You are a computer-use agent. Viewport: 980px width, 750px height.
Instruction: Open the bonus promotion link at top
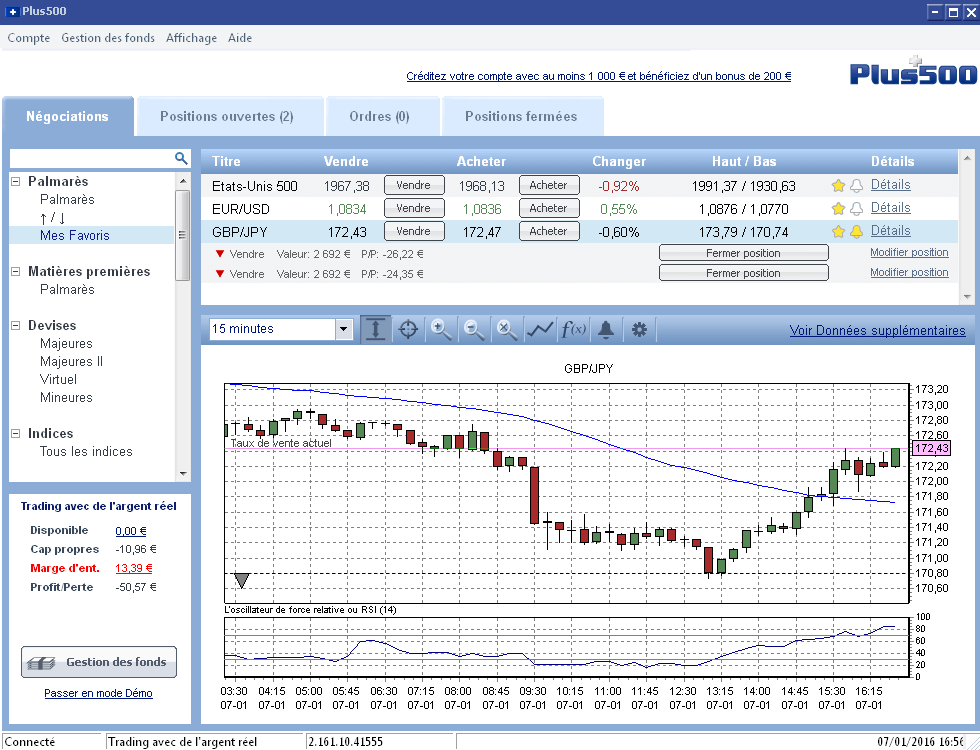599,76
